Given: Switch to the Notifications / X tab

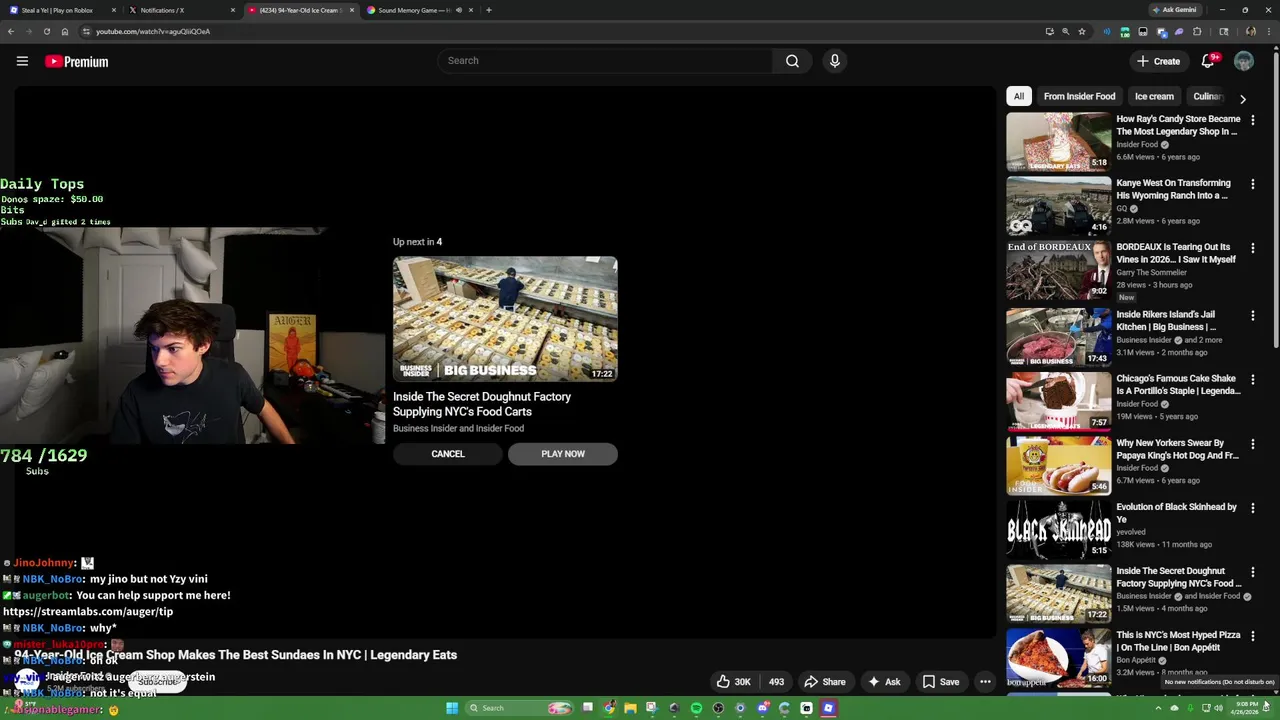Looking at the screenshot, I should coord(180,10).
